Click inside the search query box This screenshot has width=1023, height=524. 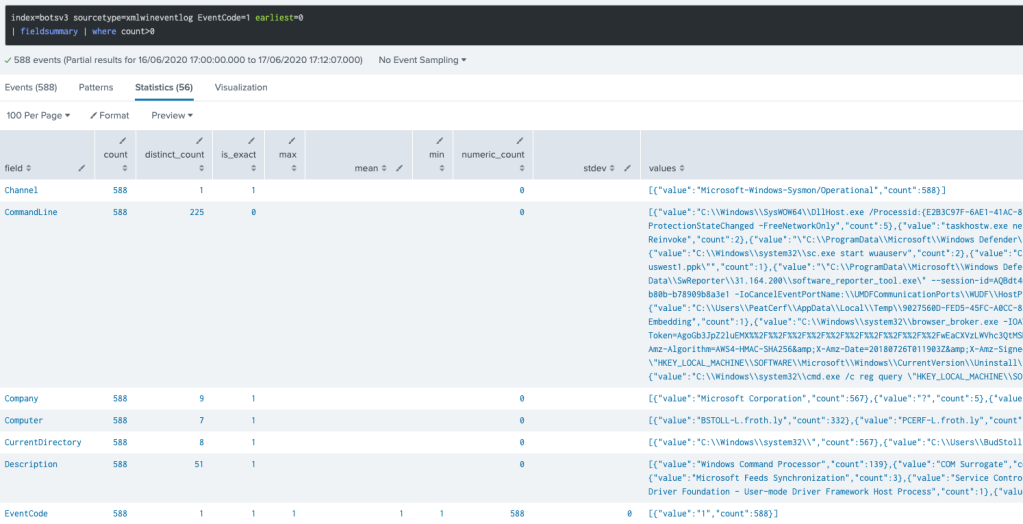coord(500,24)
